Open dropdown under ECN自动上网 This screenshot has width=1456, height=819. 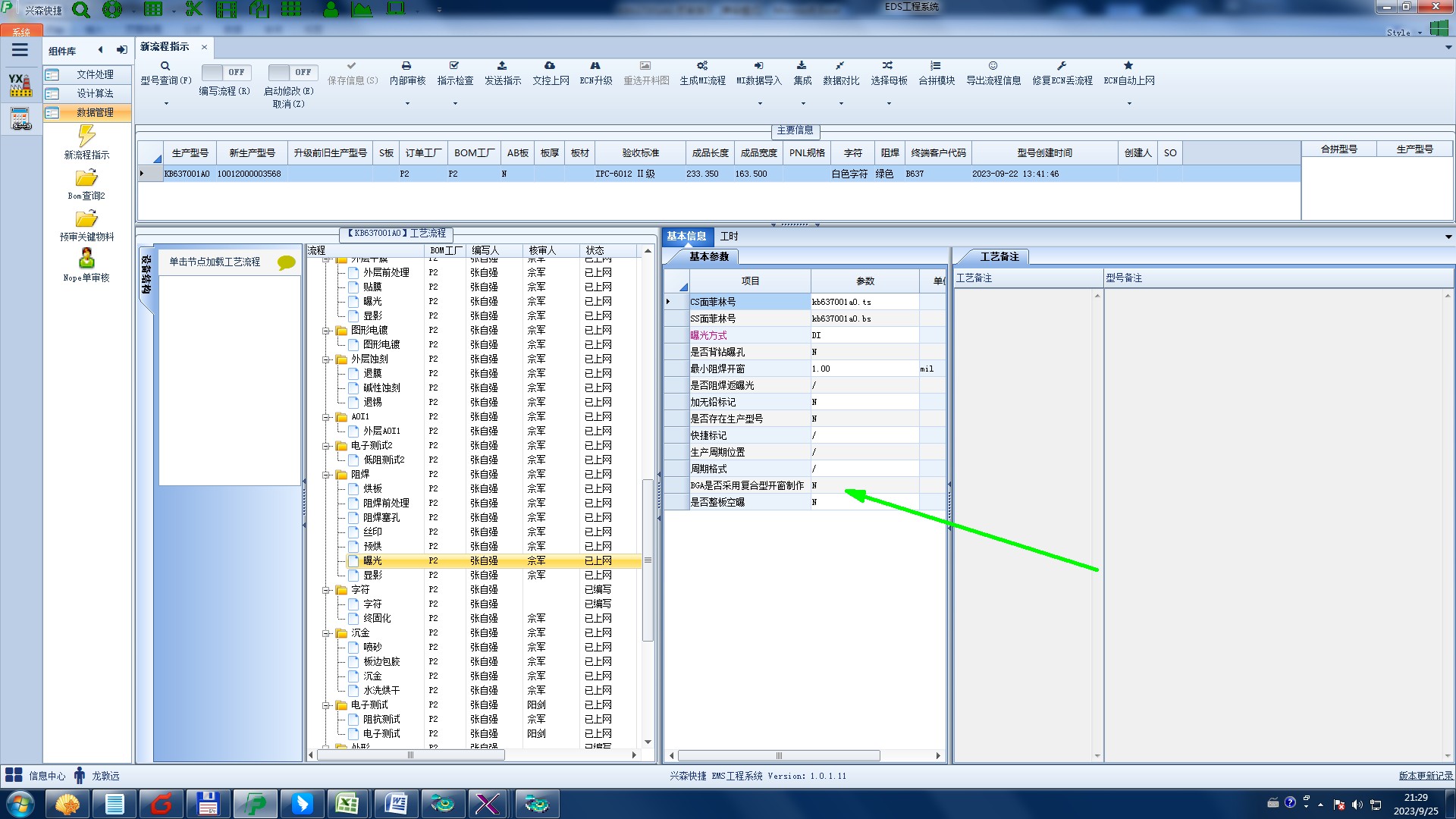point(1129,104)
